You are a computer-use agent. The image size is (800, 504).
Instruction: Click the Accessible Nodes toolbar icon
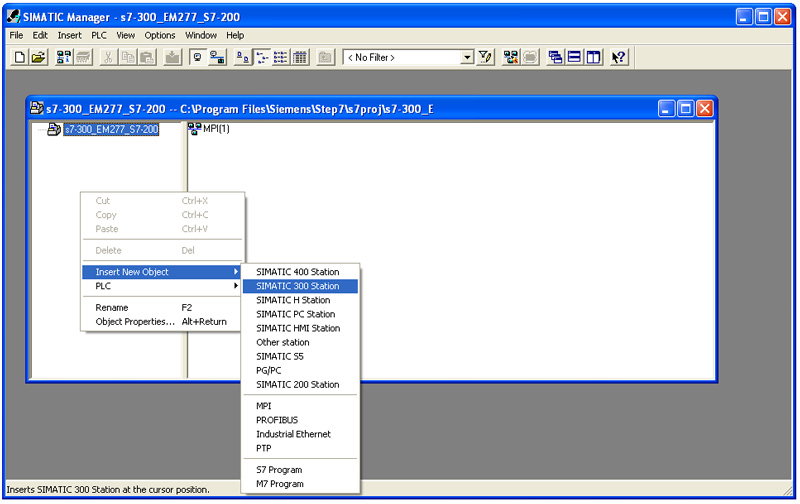64,57
